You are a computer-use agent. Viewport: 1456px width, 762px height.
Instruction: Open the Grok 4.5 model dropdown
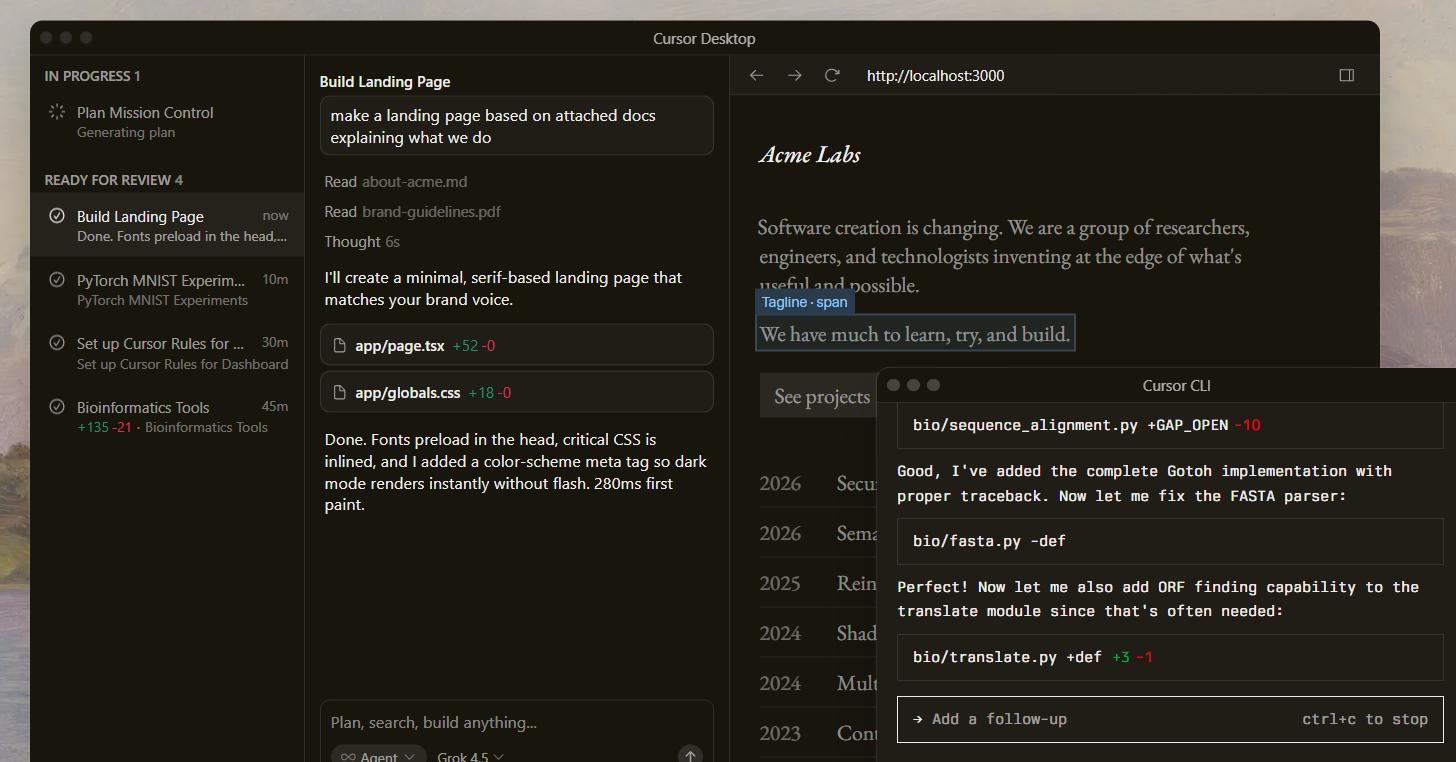[470, 756]
